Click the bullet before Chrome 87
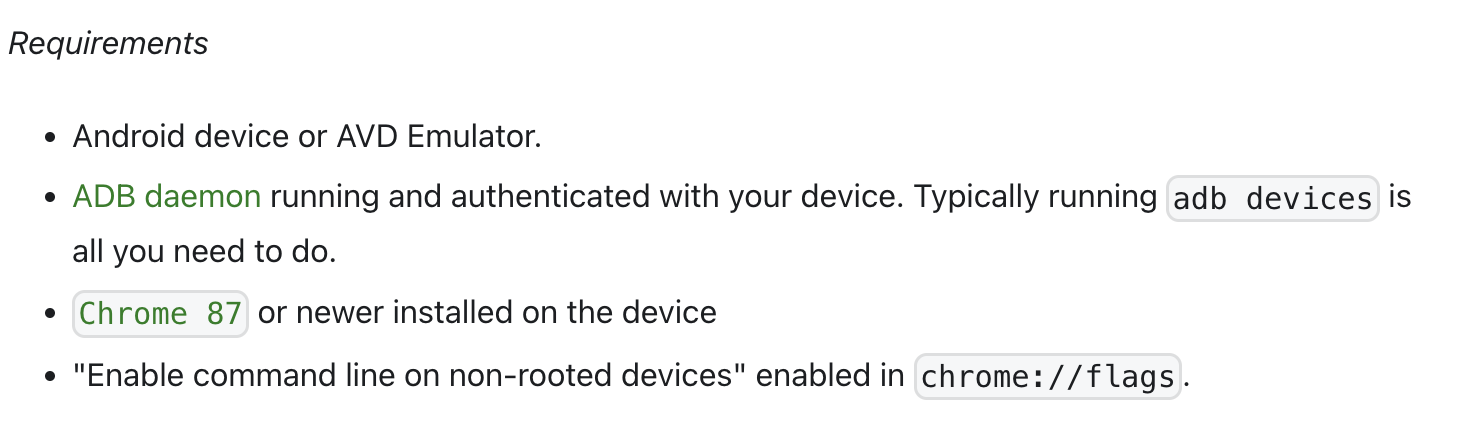The image size is (1458, 442). (50, 314)
